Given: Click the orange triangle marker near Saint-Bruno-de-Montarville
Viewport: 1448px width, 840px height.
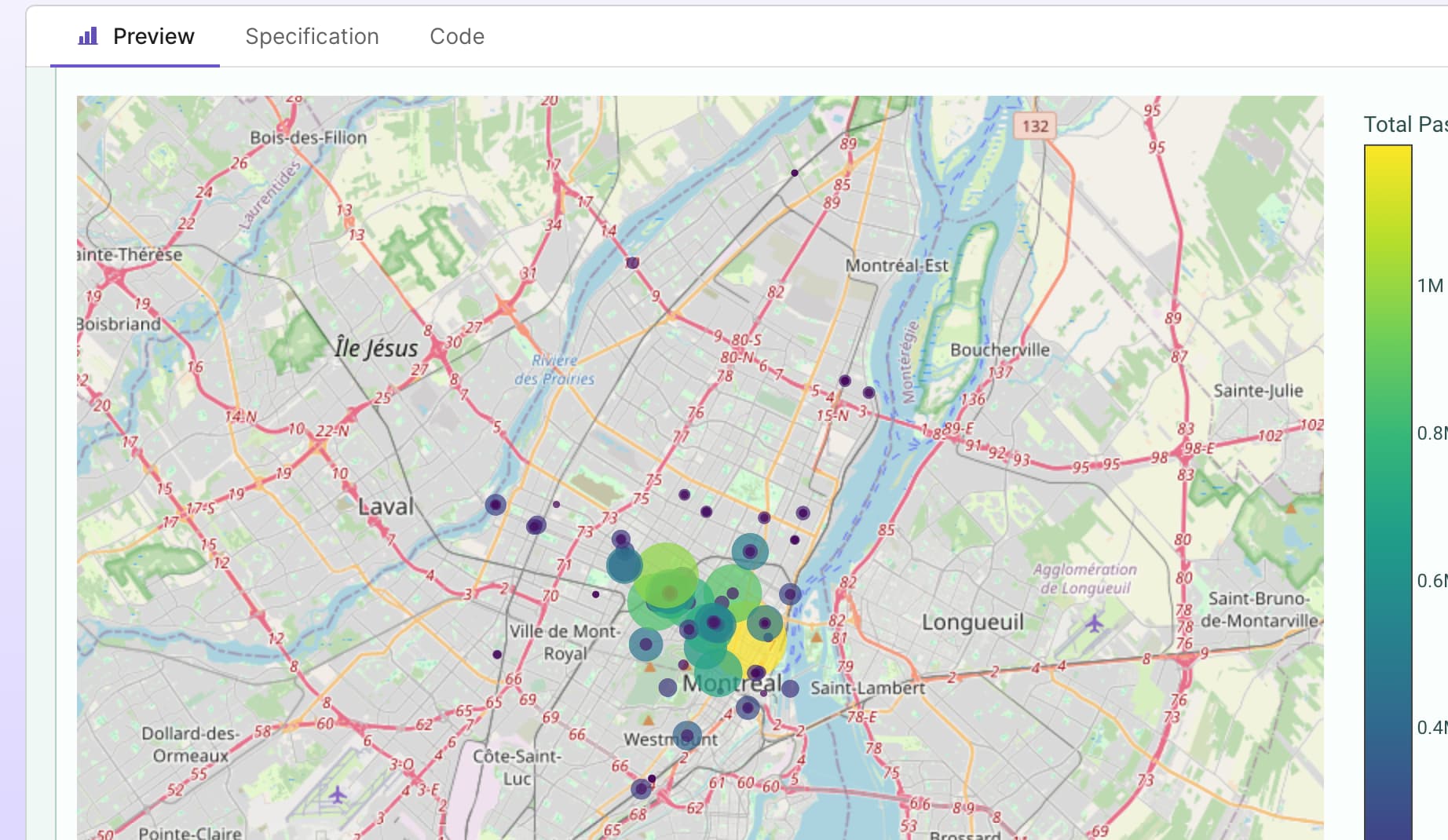Looking at the screenshot, I should pos(1290,508).
